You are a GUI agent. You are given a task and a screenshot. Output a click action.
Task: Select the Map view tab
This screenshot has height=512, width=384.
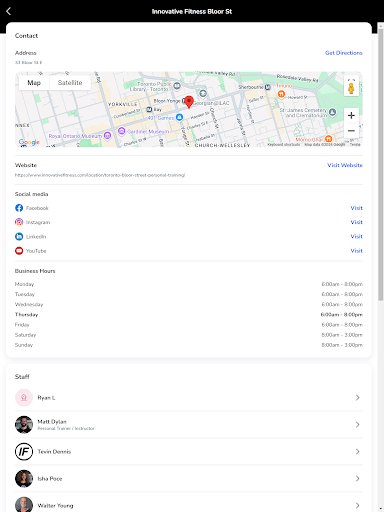pyautogui.click(x=34, y=83)
